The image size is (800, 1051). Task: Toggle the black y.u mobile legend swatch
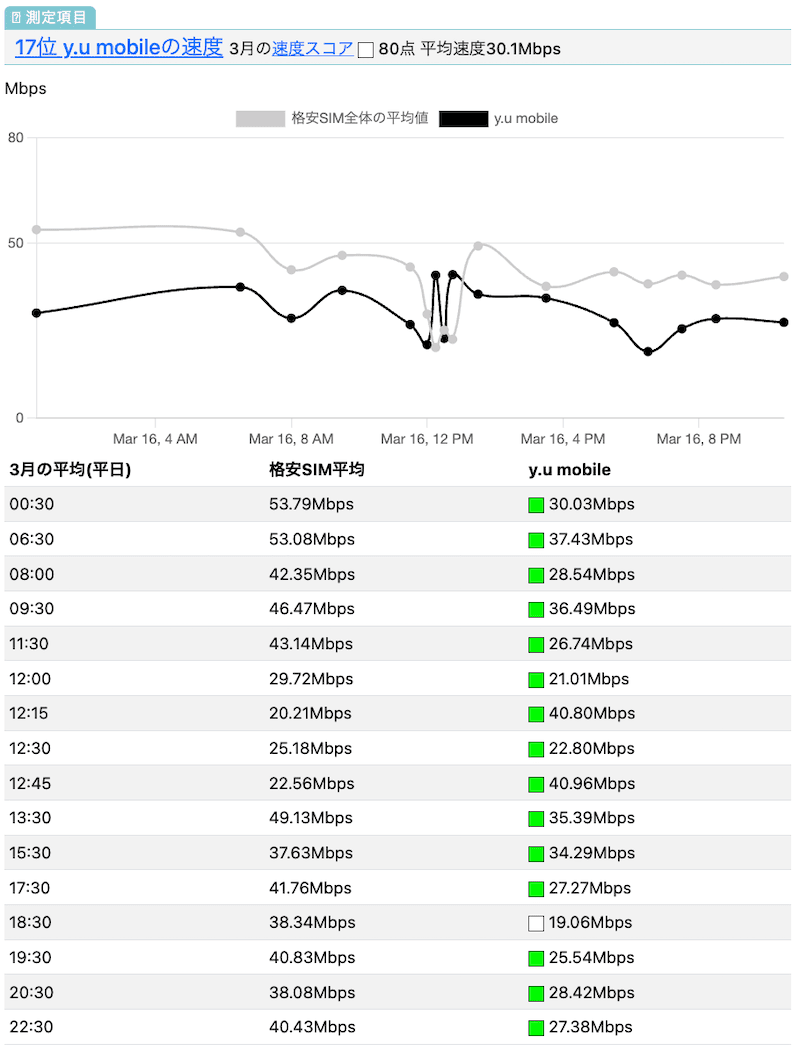464,118
